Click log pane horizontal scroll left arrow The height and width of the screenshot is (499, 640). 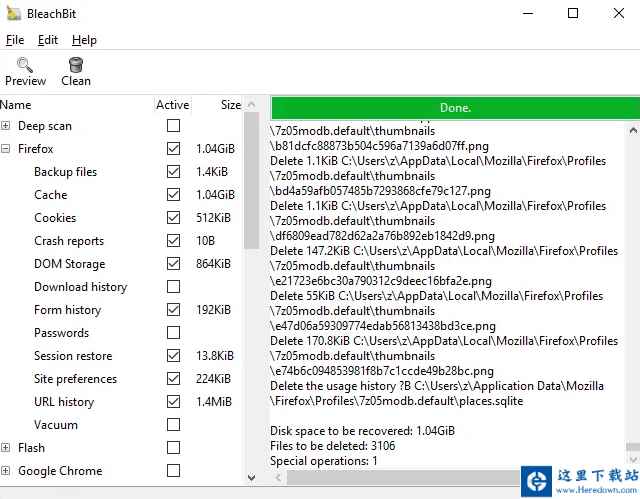coord(278,477)
